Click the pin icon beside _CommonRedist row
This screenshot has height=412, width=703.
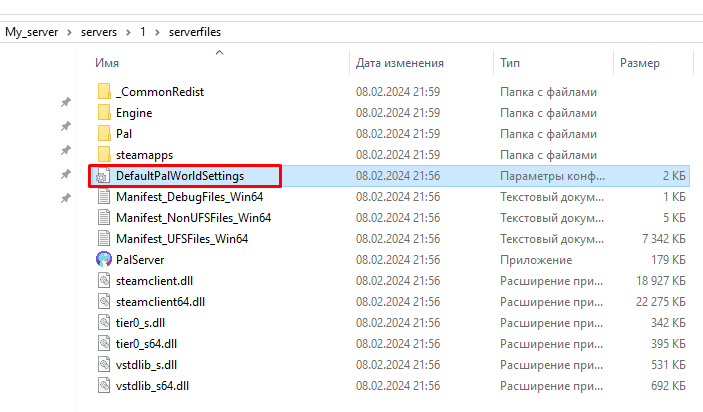pos(66,102)
